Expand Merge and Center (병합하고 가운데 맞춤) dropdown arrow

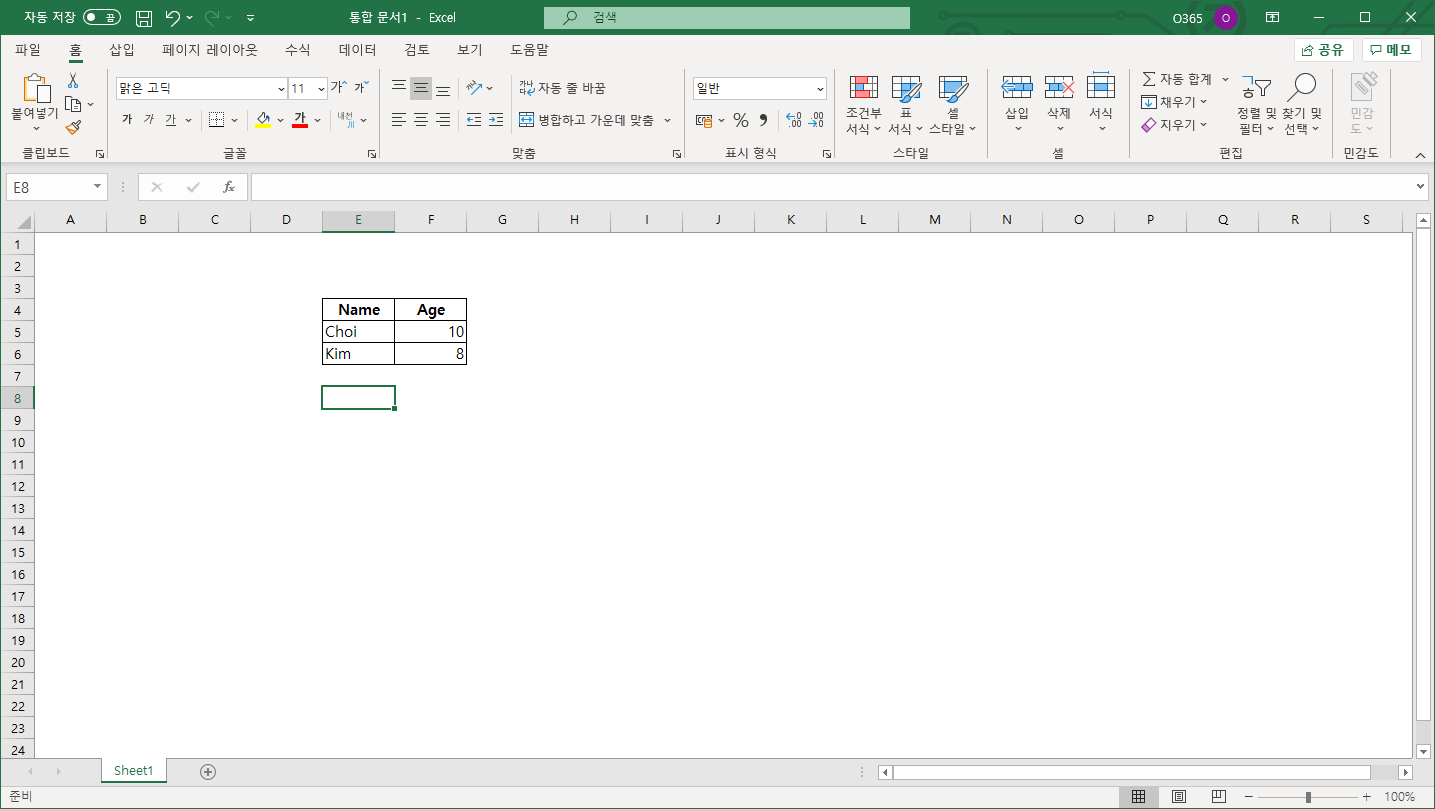pos(667,120)
